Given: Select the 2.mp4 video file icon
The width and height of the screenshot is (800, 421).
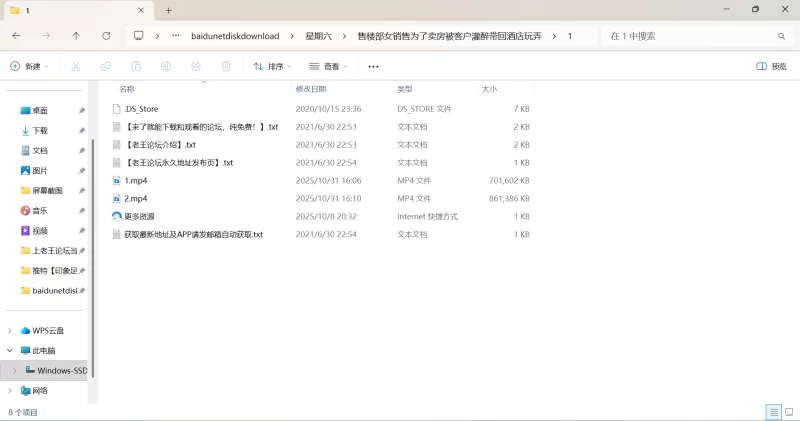Looking at the screenshot, I should 116,199.
